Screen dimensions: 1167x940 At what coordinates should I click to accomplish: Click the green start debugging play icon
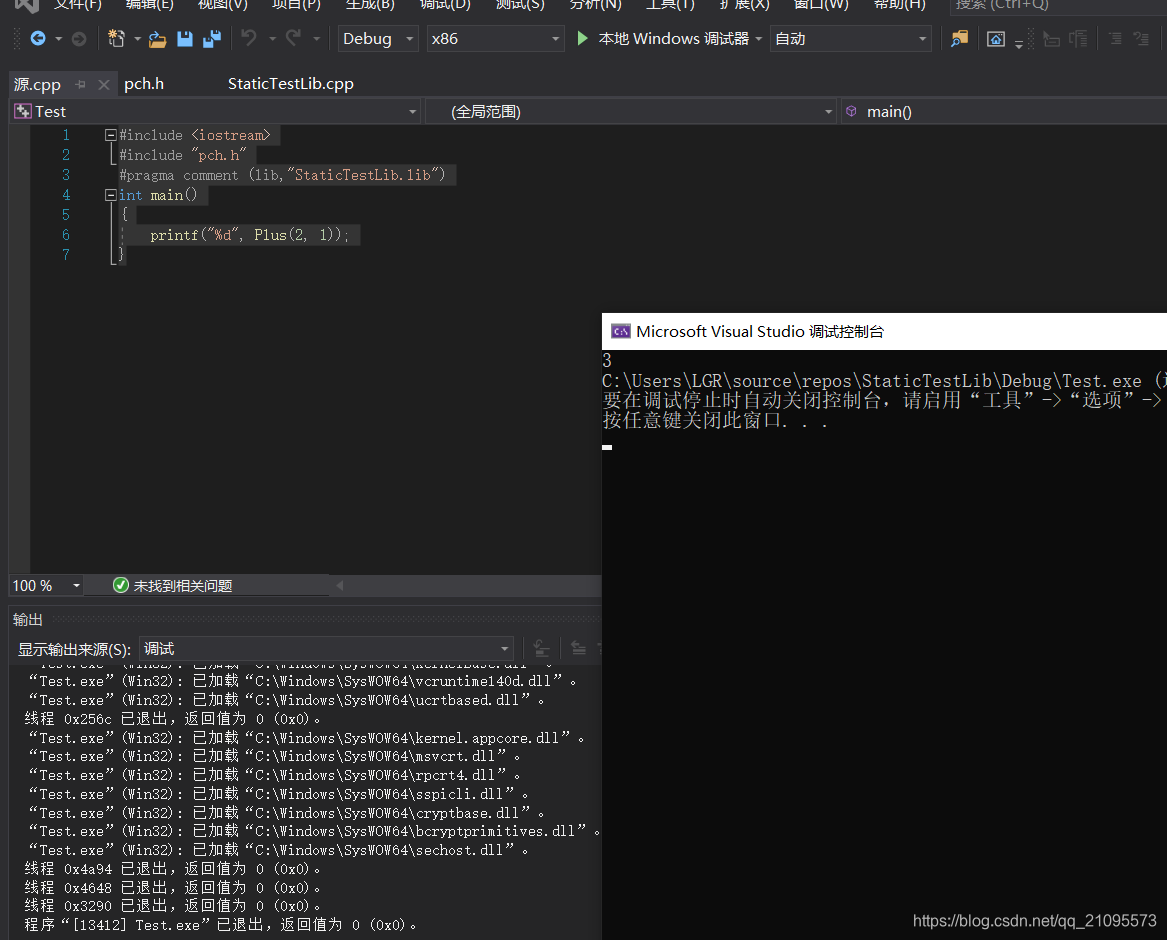(583, 38)
